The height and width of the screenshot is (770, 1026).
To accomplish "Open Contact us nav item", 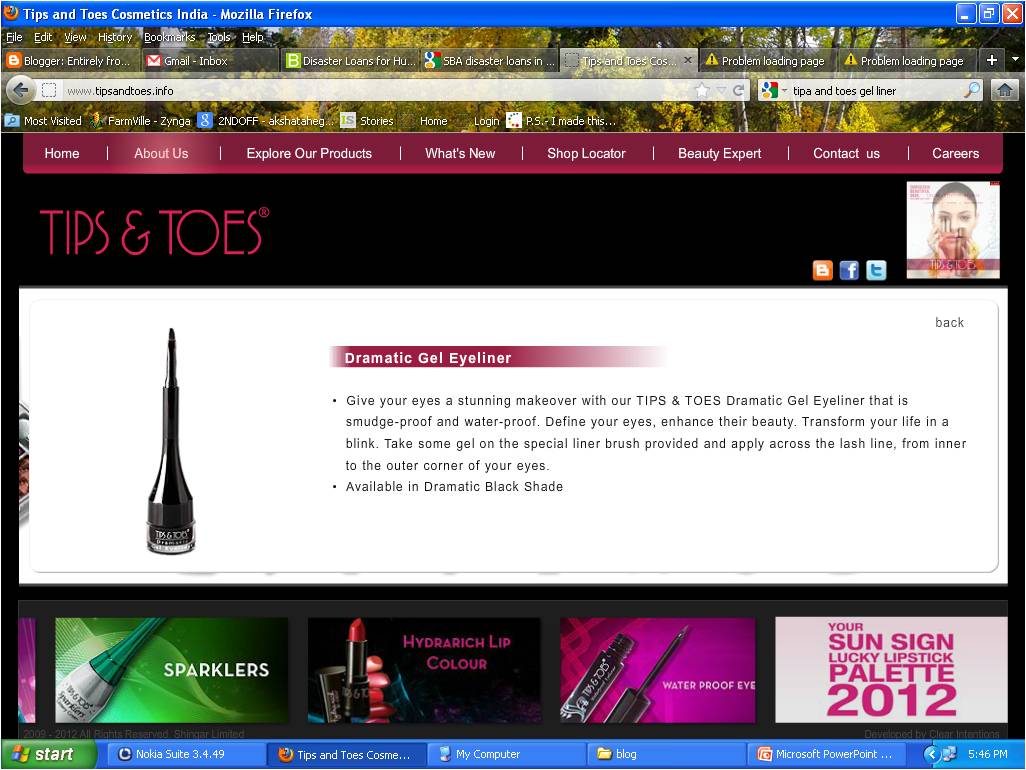I will coord(846,153).
